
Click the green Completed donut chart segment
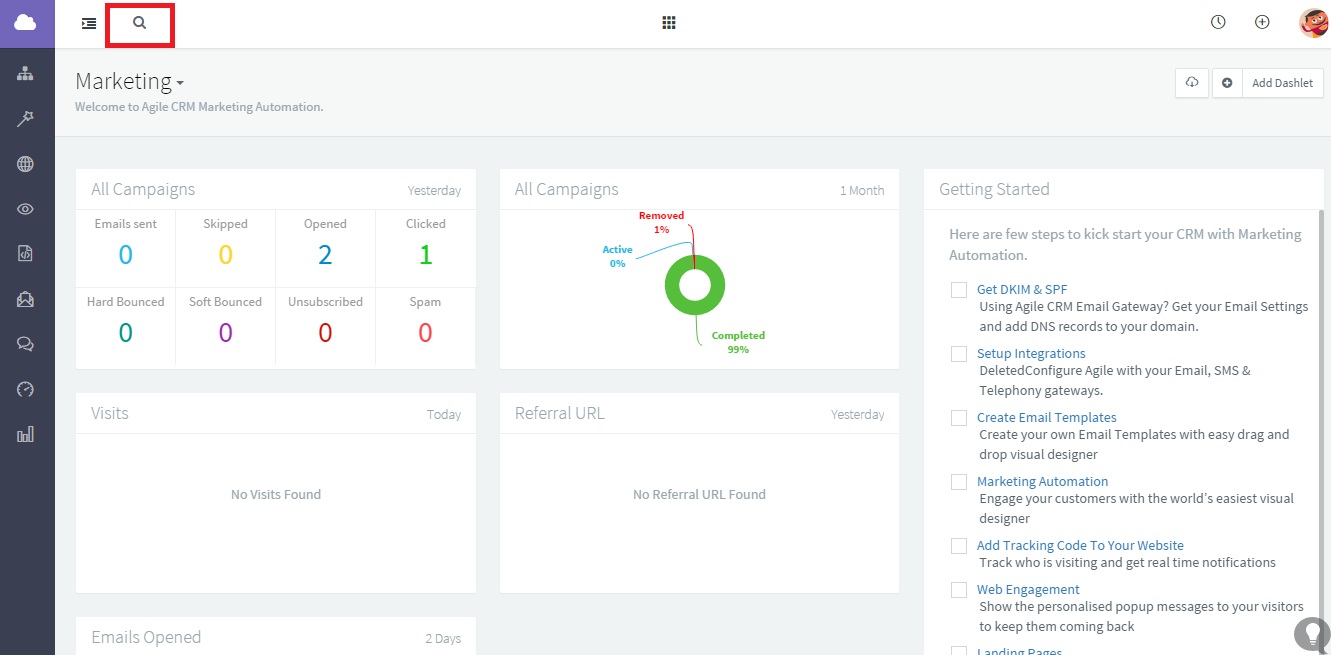[x=695, y=309]
